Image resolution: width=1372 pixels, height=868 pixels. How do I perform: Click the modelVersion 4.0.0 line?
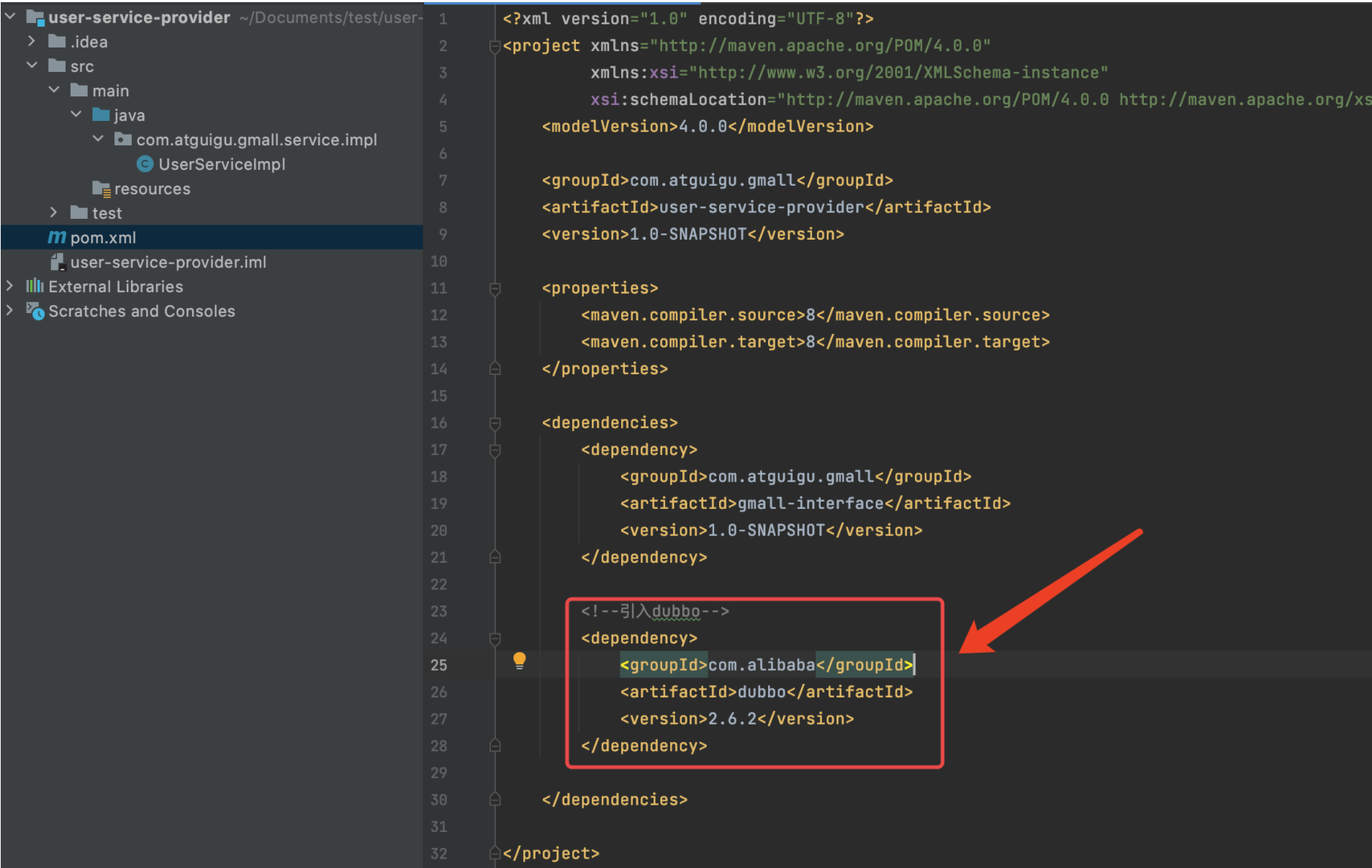tap(707, 127)
